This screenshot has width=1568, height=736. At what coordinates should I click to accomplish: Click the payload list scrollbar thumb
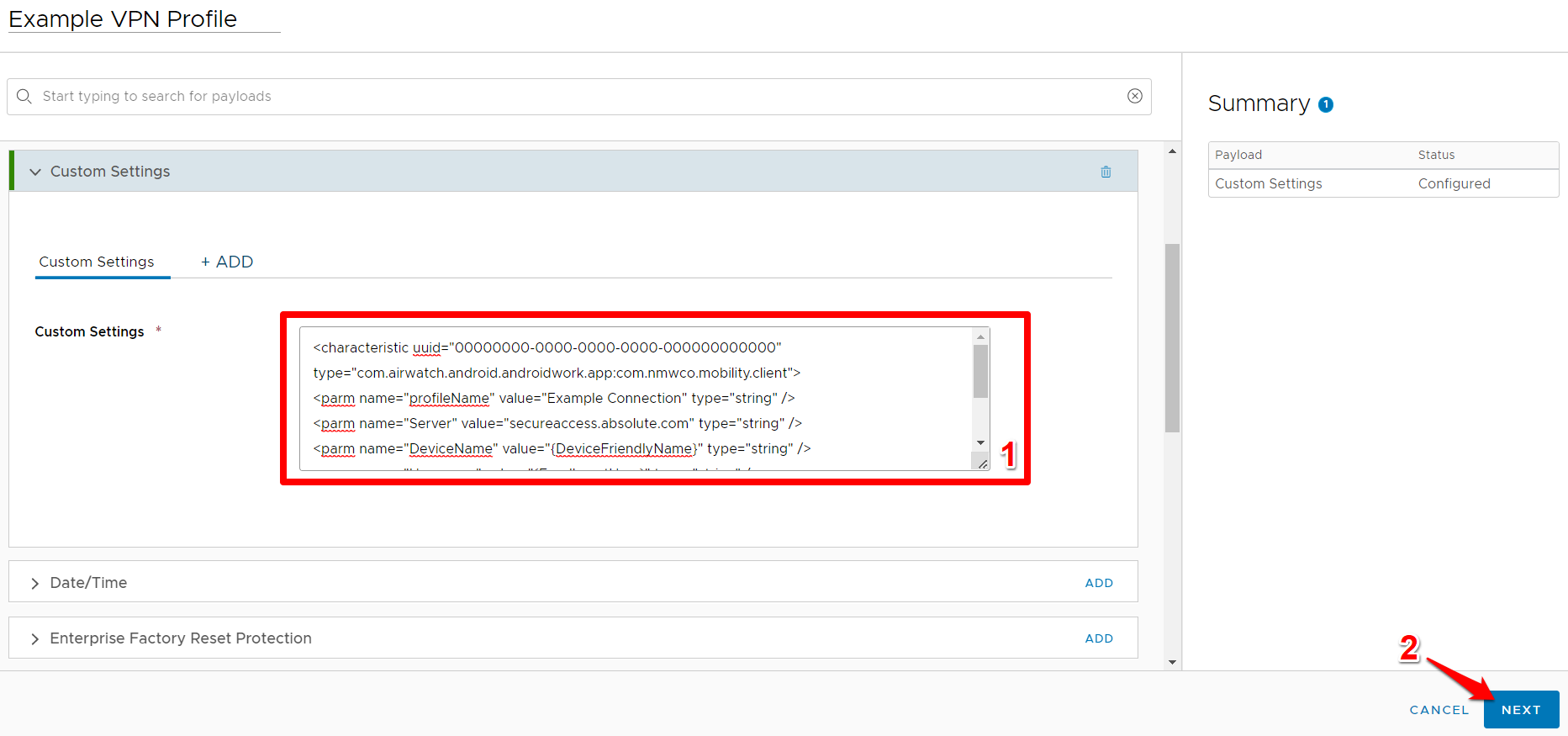coord(1172,338)
